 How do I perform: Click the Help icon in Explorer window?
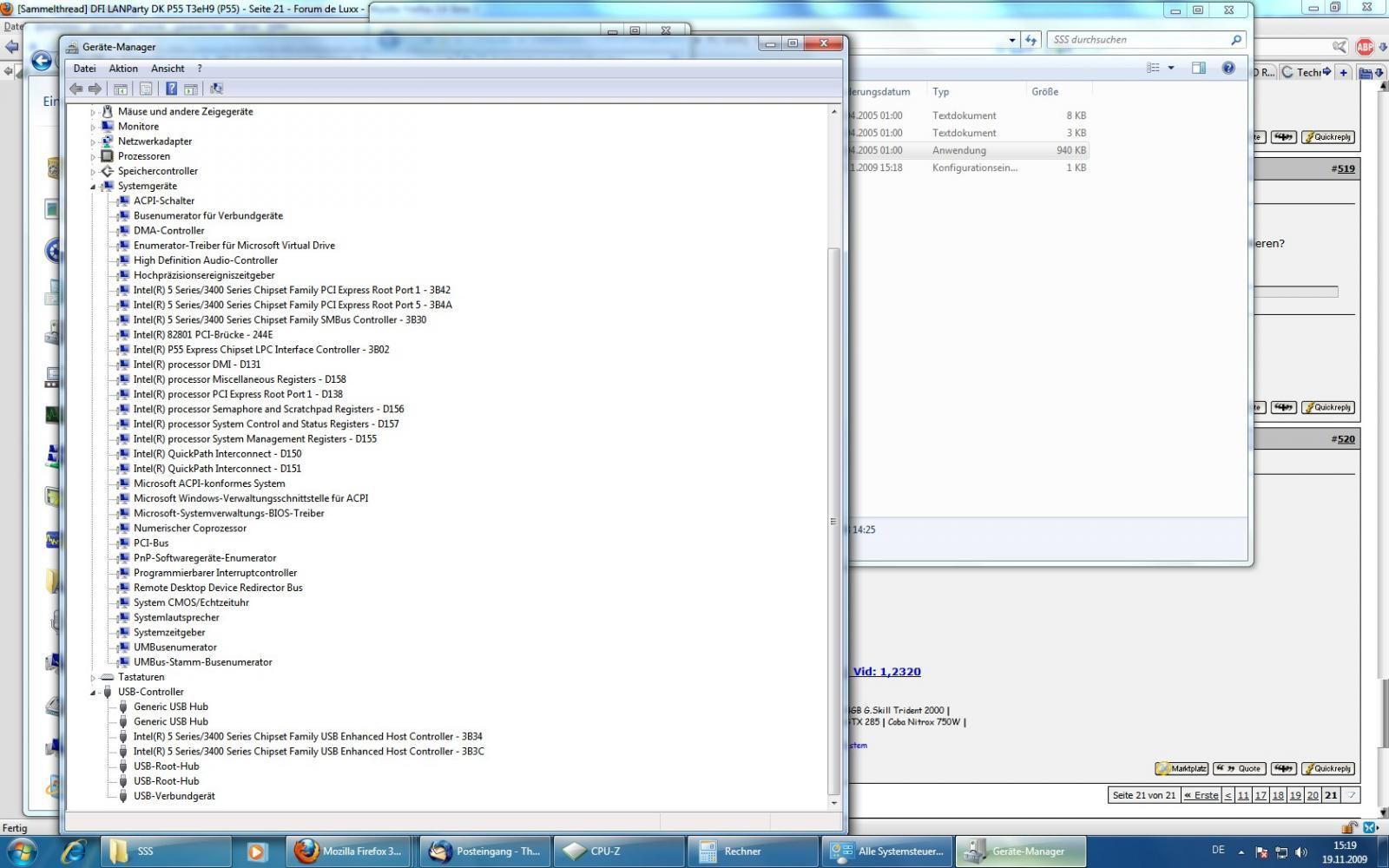click(1228, 68)
